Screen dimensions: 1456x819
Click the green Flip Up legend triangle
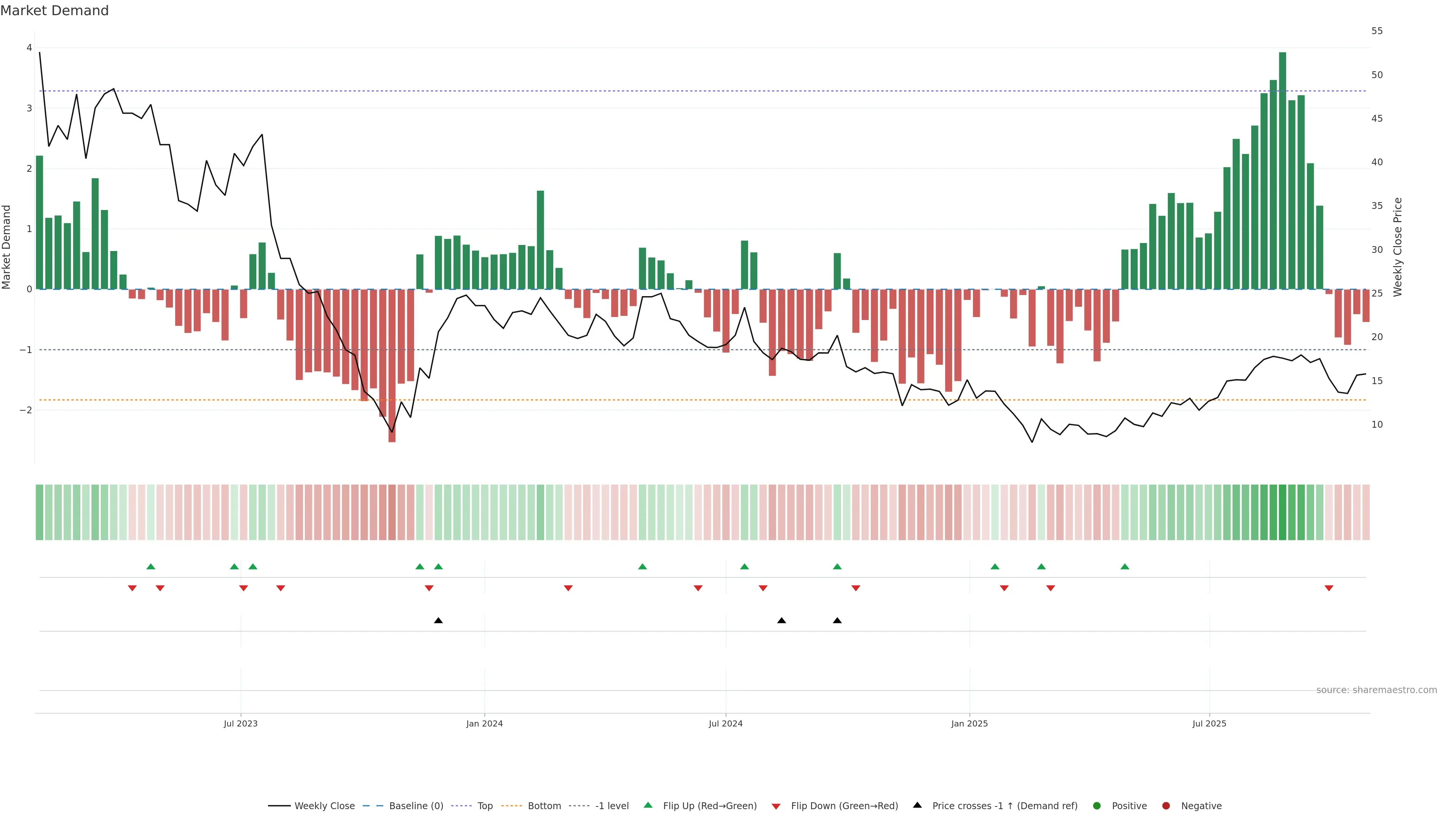648,805
